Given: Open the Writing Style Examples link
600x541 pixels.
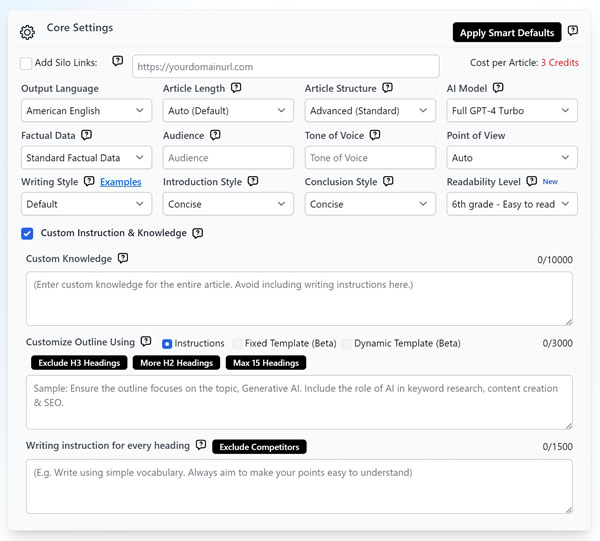Looking at the screenshot, I should (121, 182).
